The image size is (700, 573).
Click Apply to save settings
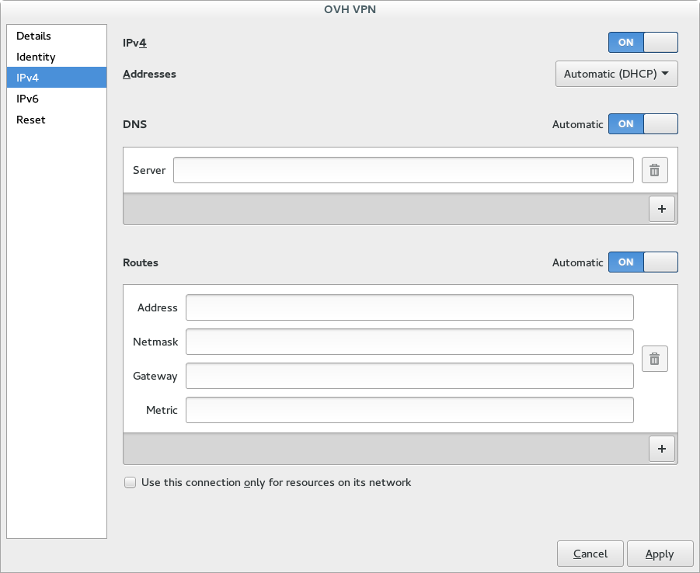point(659,554)
